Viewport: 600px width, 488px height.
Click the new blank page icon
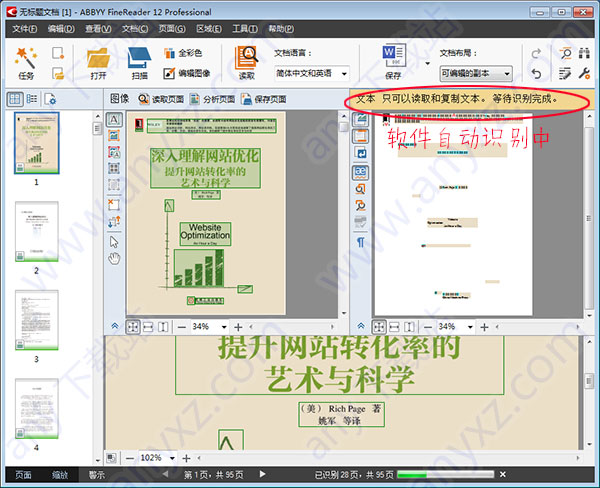tap(58, 53)
